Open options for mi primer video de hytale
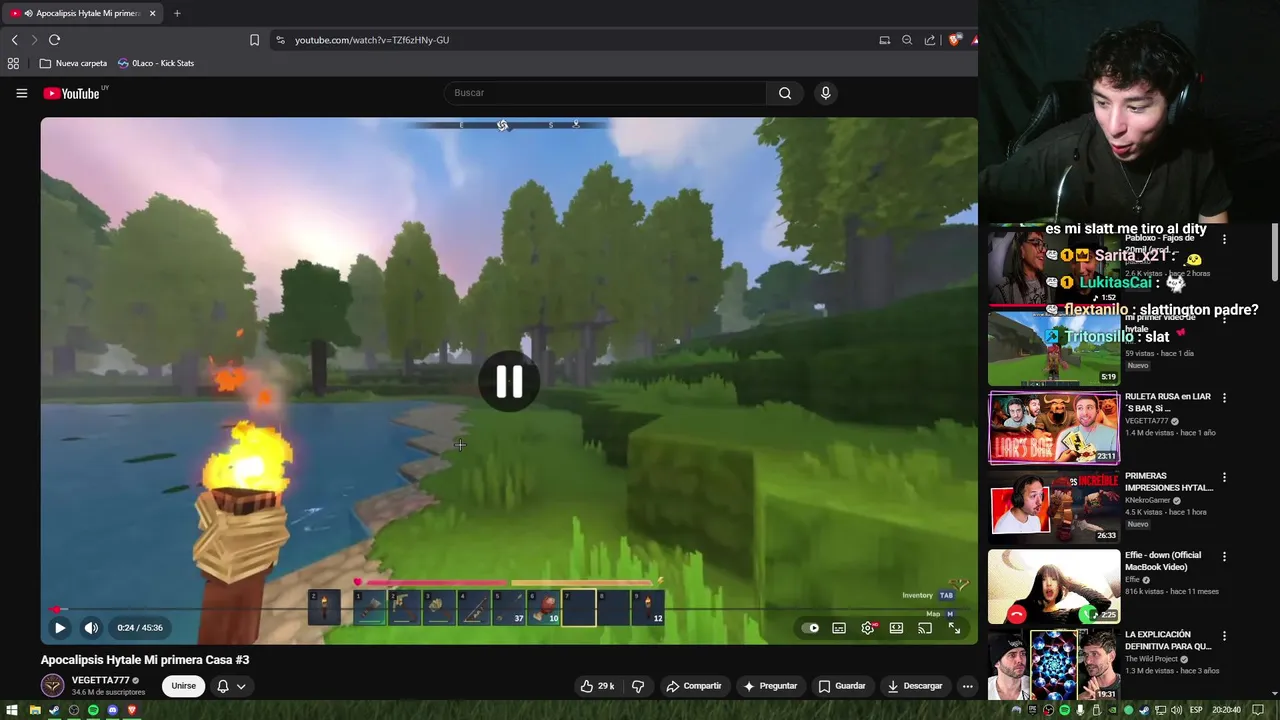 click(1224, 319)
